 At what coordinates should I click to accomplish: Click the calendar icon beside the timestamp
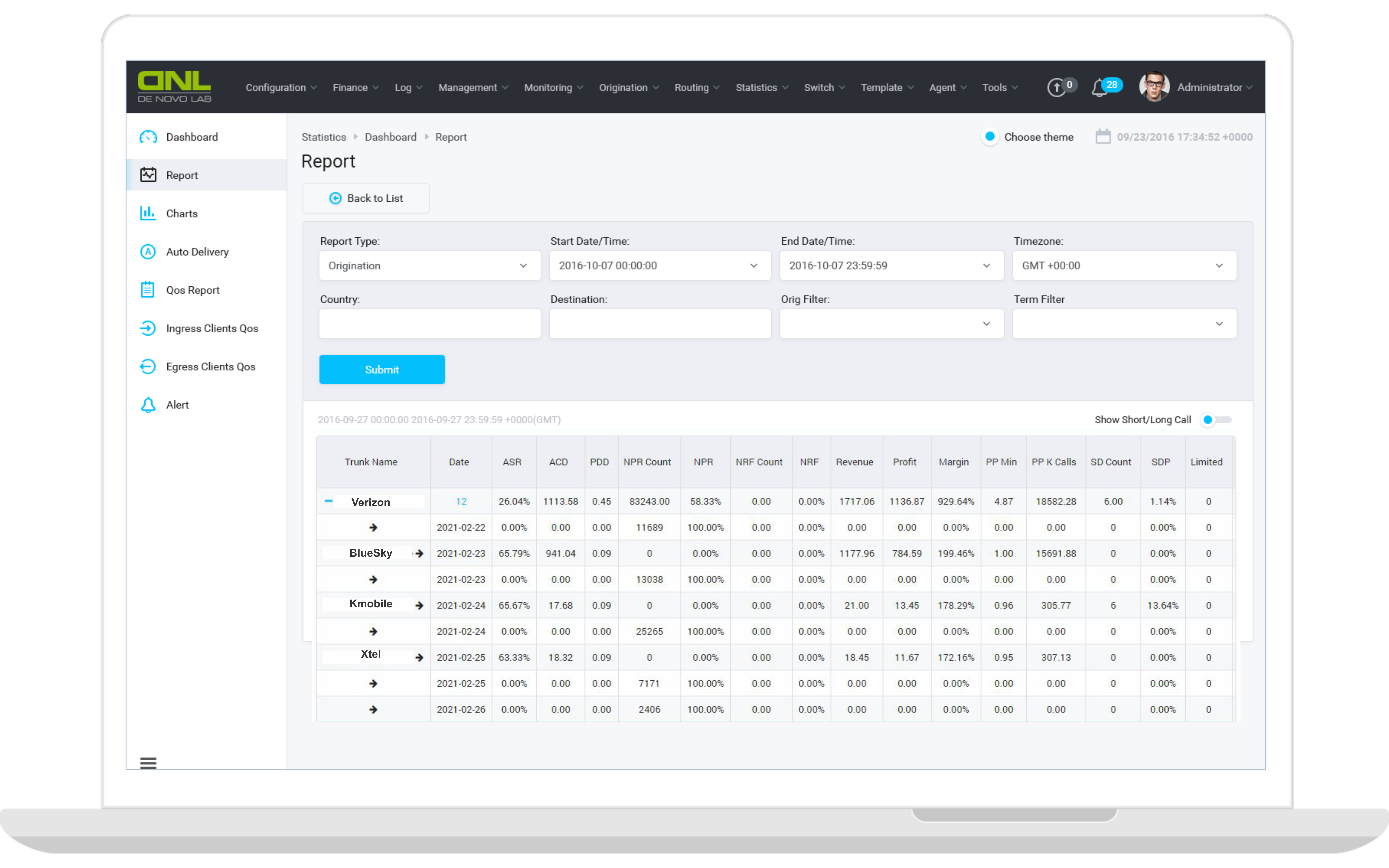point(1103,137)
